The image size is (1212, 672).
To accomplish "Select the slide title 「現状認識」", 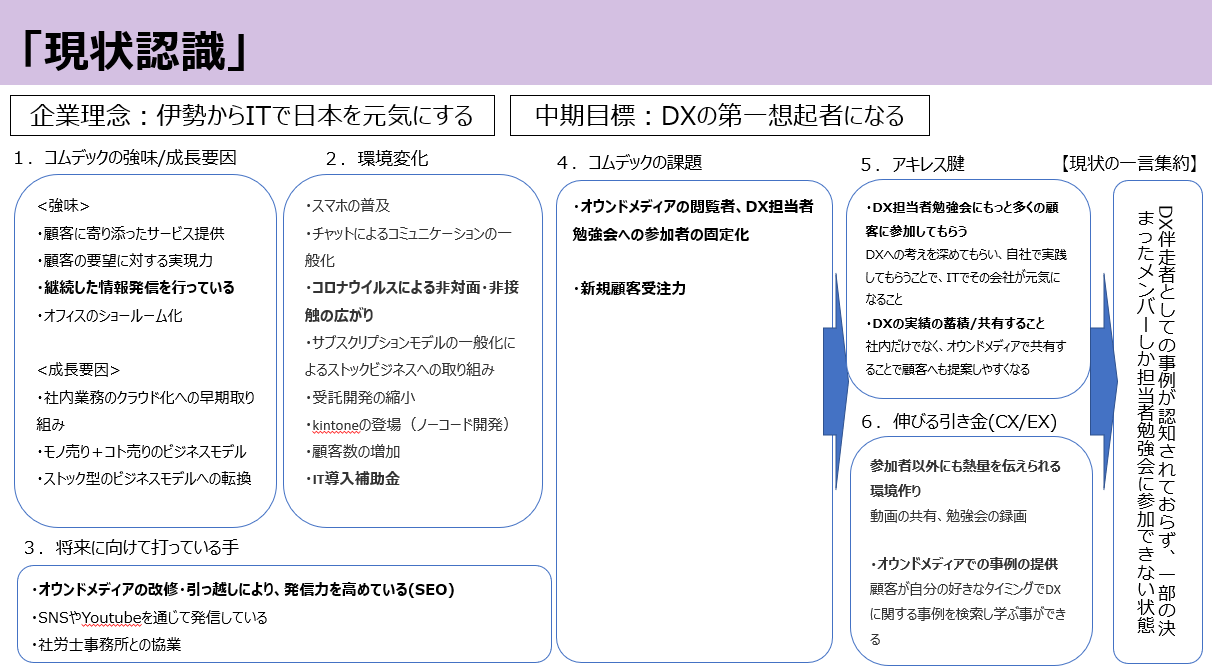I will [x=132, y=52].
